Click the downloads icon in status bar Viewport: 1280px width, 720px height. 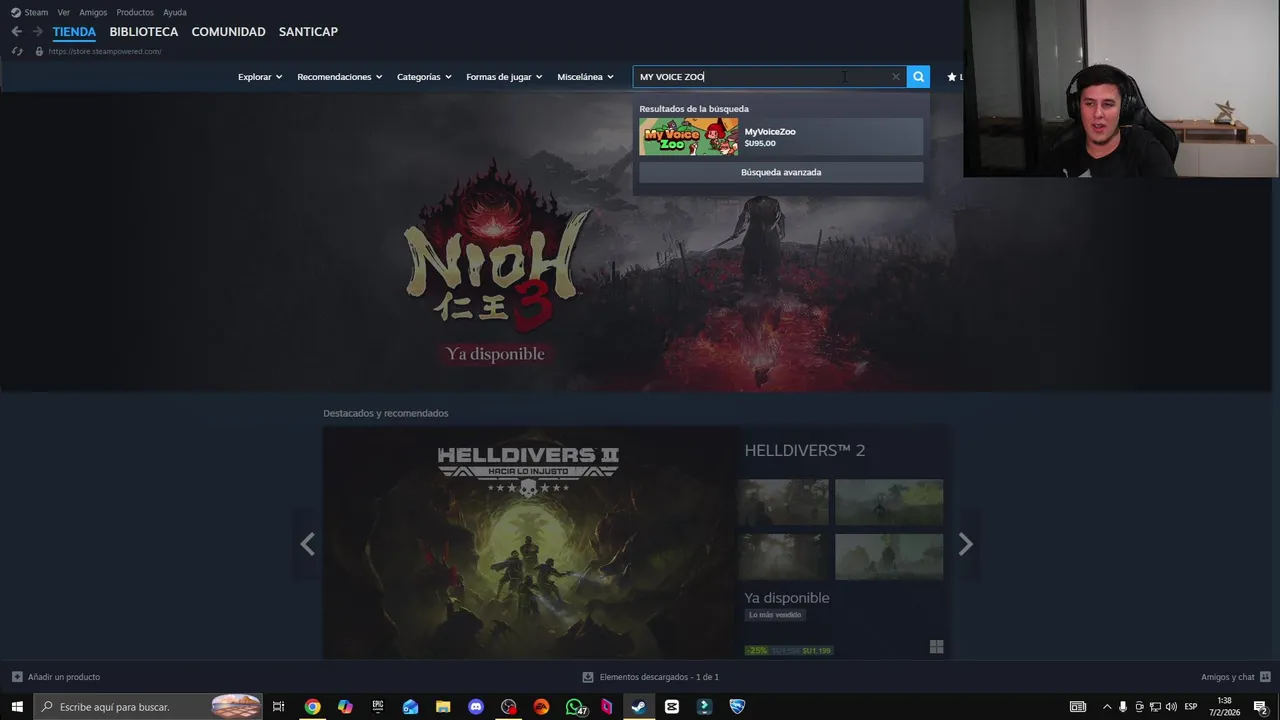(x=588, y=677)
